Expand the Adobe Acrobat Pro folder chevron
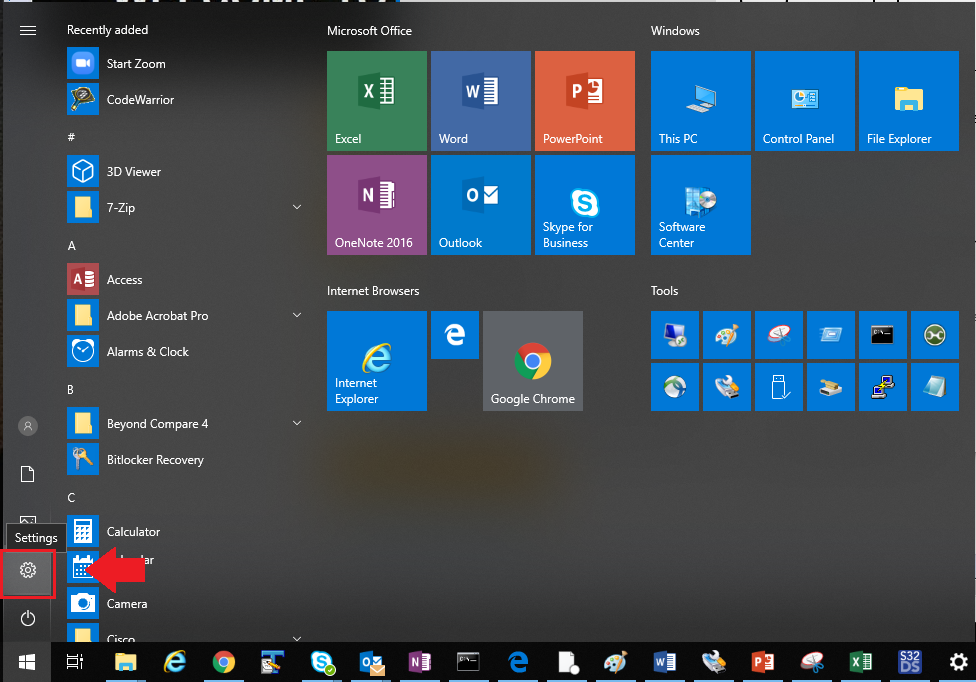Image resolution: width=976 pixels, height=682 pixels. [x=297, y=315]
